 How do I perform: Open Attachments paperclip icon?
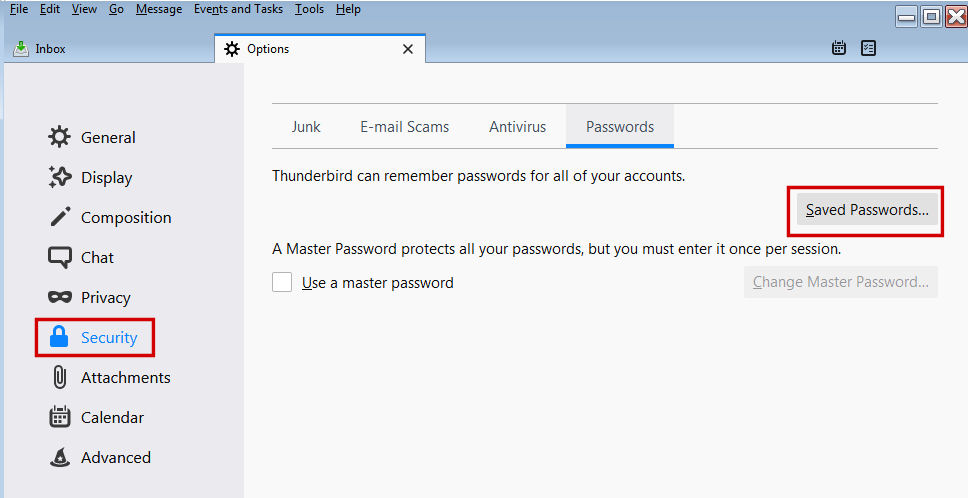(x=60, y=377)
